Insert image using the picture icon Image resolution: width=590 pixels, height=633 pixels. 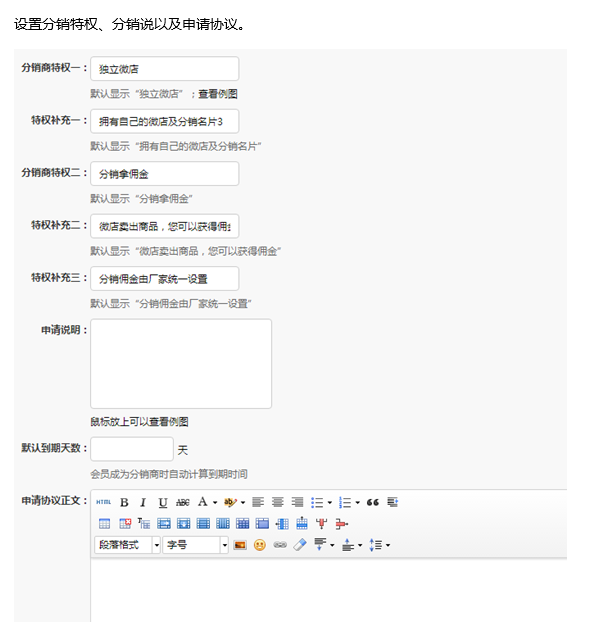(240, 545)
